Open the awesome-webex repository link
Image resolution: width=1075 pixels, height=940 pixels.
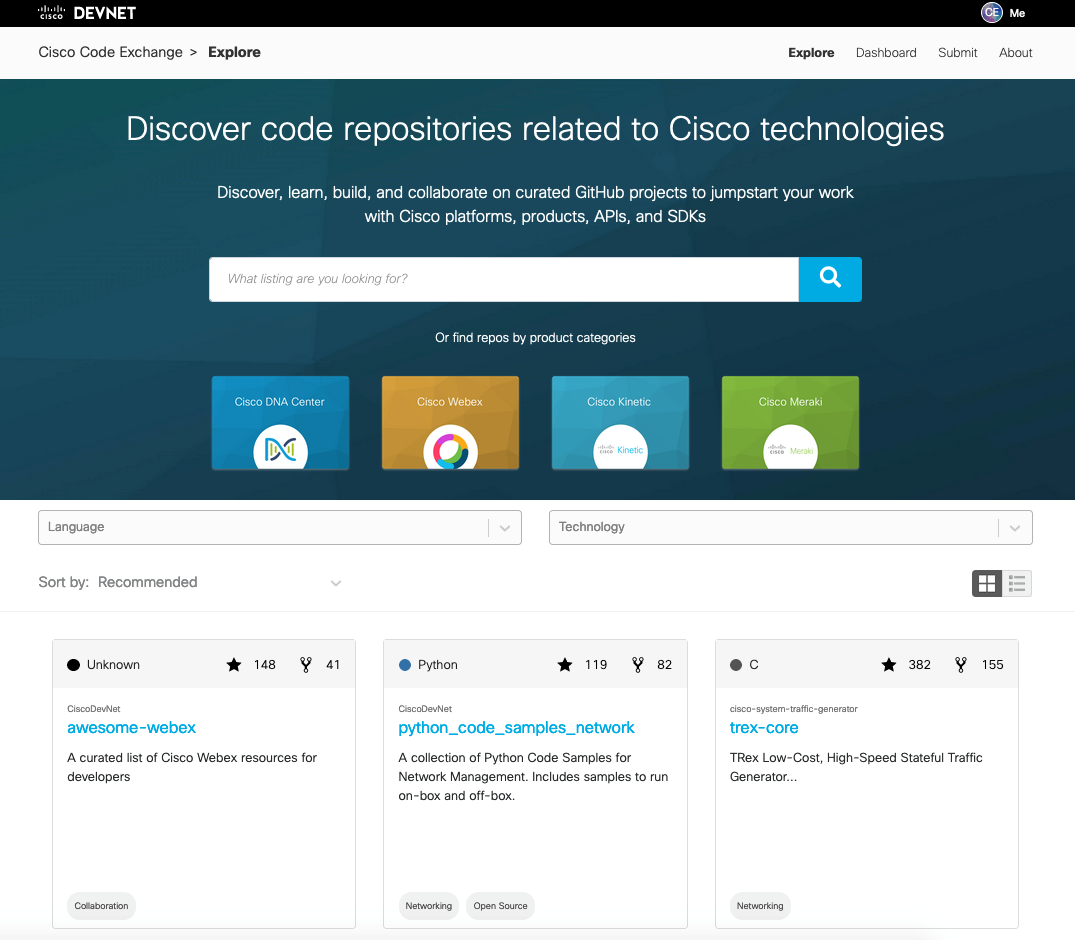pos(131,728)
